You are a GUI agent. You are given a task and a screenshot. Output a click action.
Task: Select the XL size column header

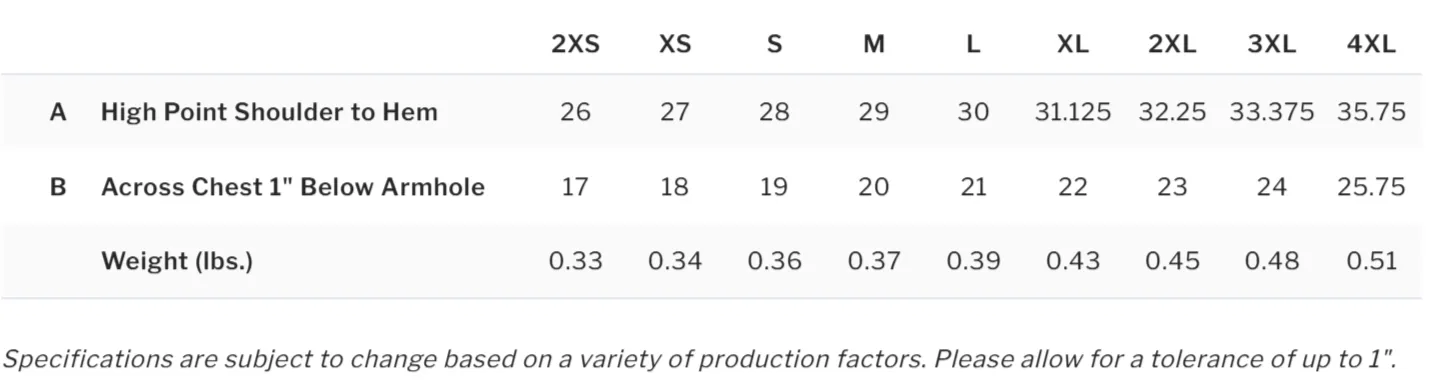1072,45
